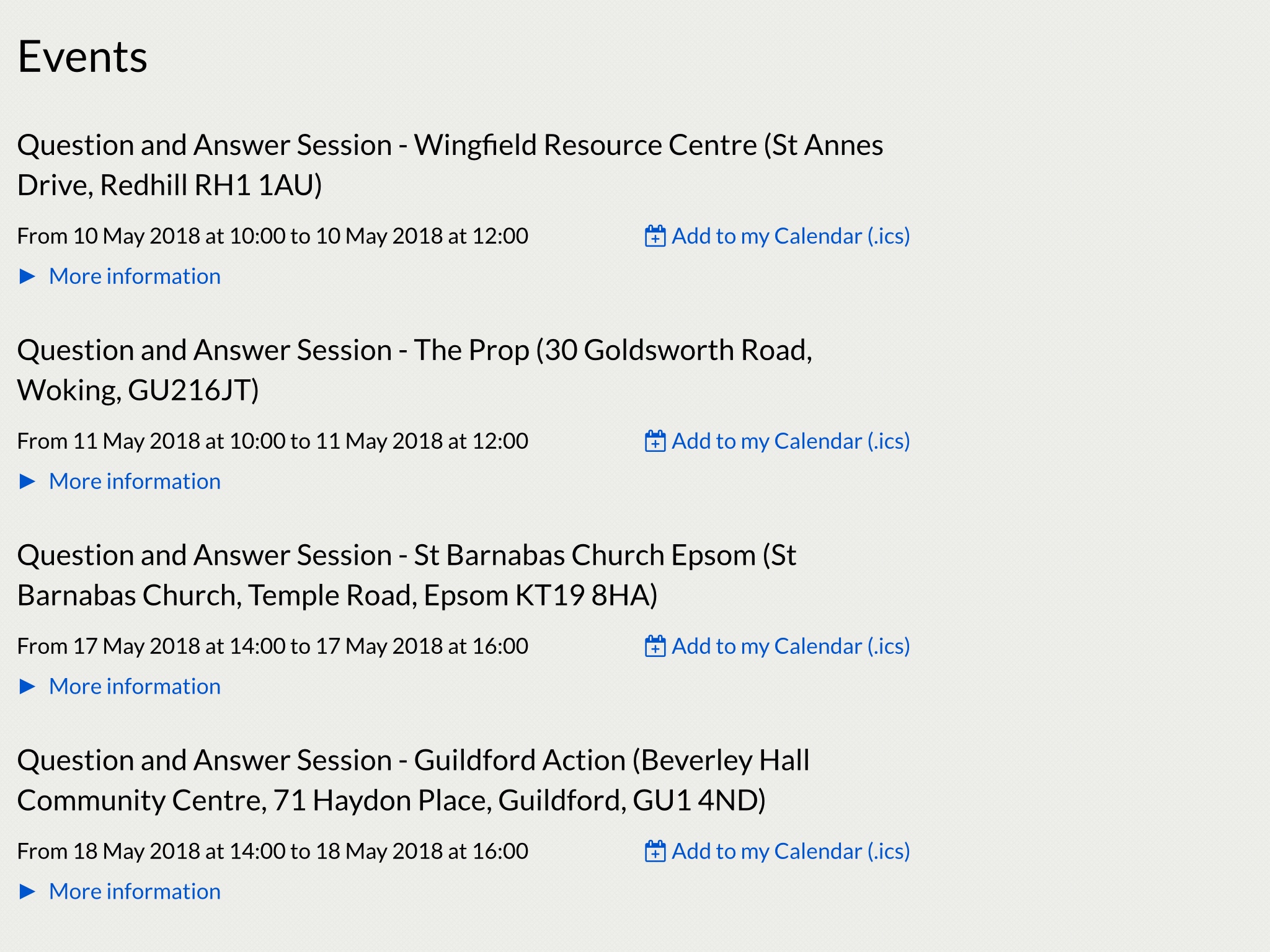Screen dimensions: 1270x952
Task: Show "More information" for the Guildford session
Action: coord(135,892)
